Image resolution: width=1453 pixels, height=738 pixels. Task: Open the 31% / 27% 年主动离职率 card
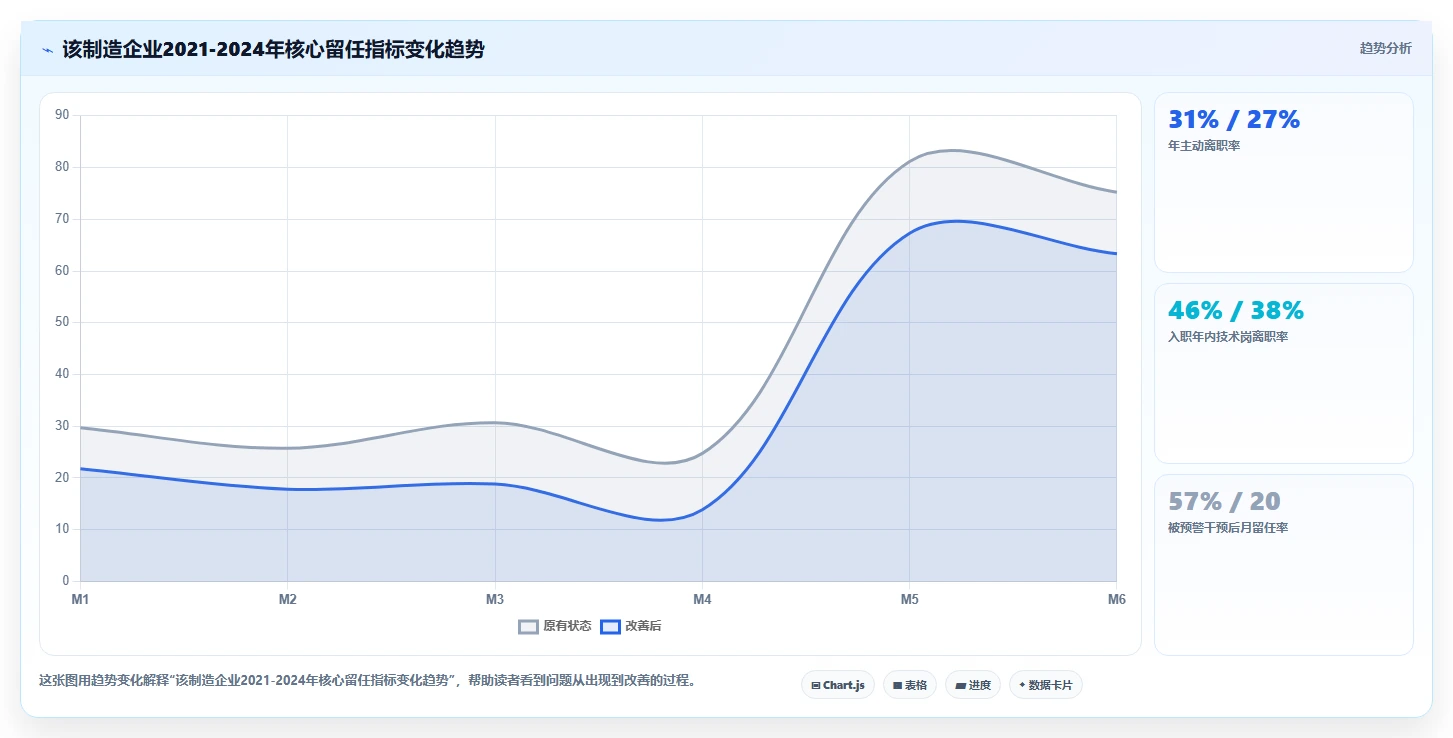(x=1284, y=182)
